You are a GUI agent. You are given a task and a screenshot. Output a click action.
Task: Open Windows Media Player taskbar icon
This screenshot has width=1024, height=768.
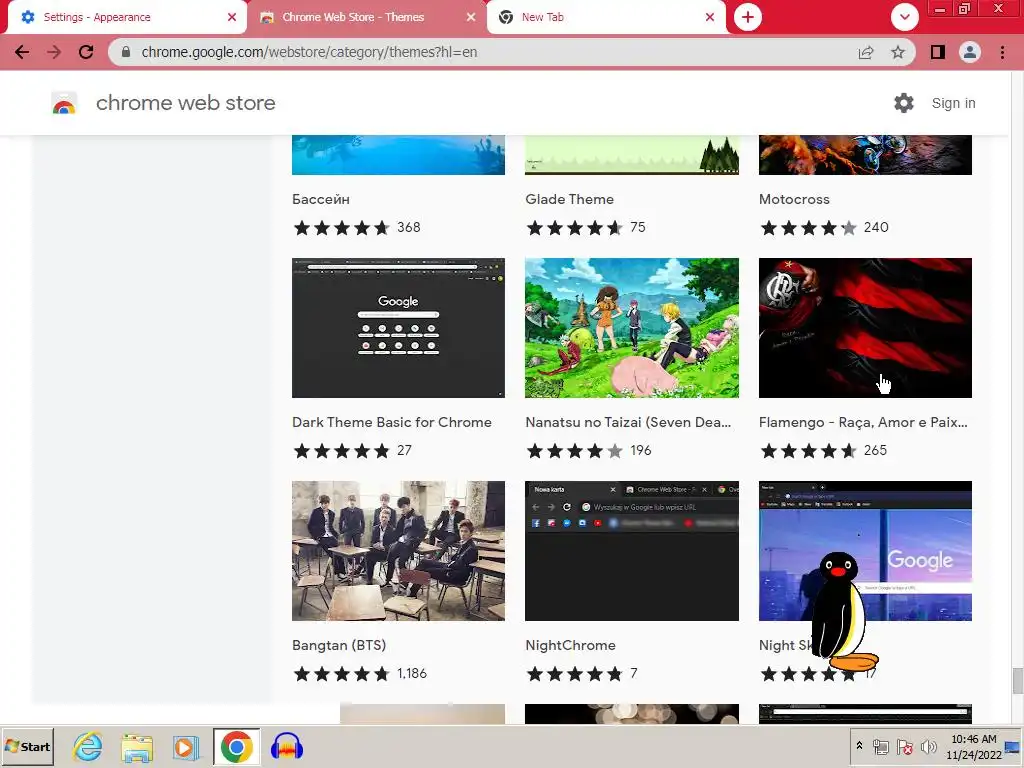[186, 746]
